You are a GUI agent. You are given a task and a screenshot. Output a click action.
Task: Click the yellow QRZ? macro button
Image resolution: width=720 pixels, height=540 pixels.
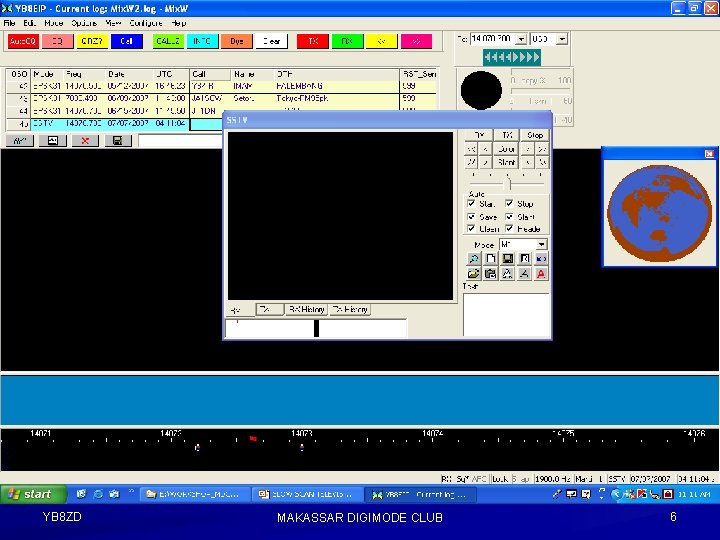[x=92, y=41]
